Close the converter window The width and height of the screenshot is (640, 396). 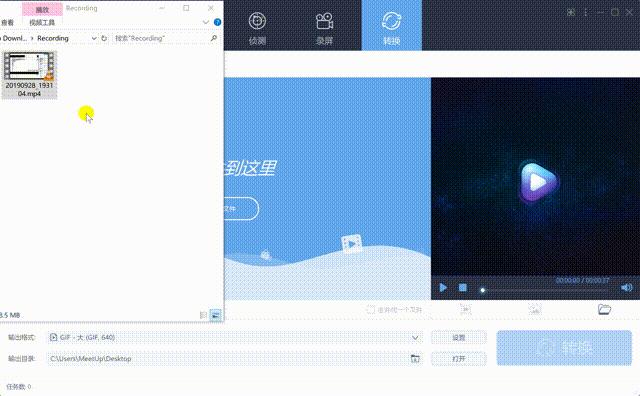tap(629, 13)
